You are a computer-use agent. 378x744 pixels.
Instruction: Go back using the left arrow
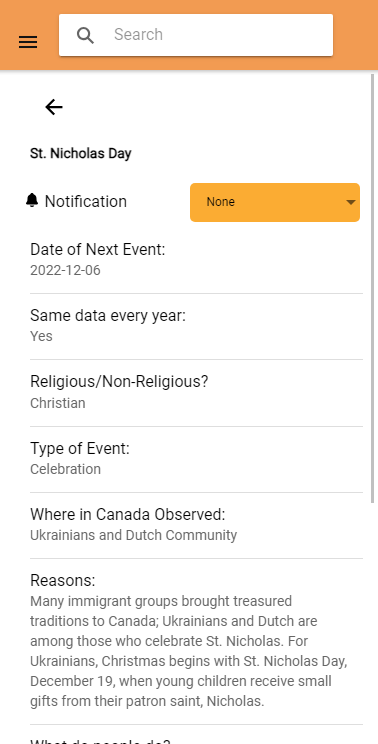(54, 107)
